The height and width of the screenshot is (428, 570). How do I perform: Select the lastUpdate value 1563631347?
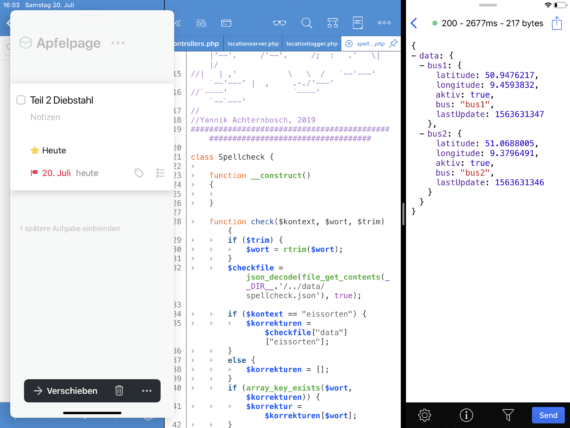pyautogui.click(x=519, y=114)
